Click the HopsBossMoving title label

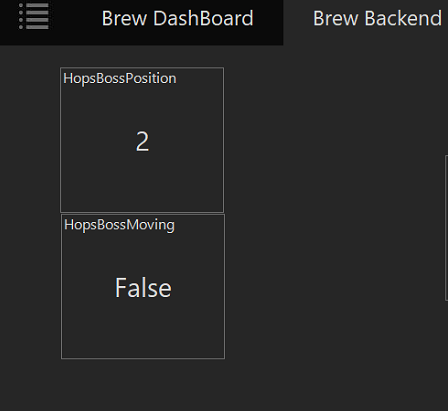coord(119,225)
